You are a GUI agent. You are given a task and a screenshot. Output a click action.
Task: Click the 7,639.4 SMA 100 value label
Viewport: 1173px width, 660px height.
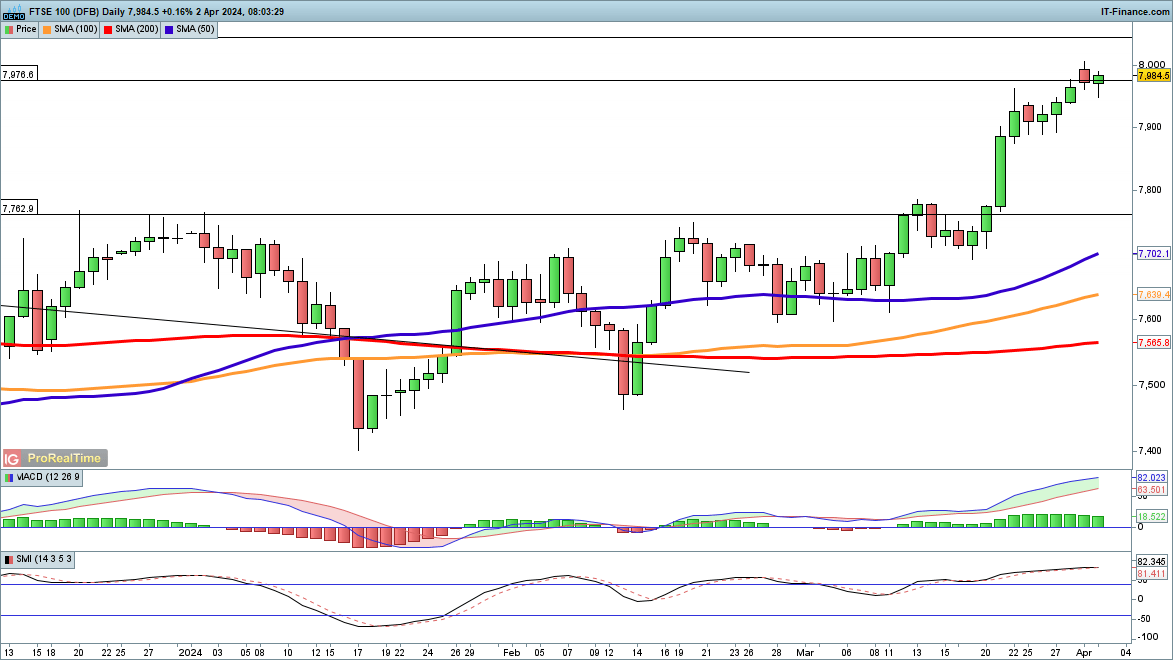click(x=1153, y=294)
